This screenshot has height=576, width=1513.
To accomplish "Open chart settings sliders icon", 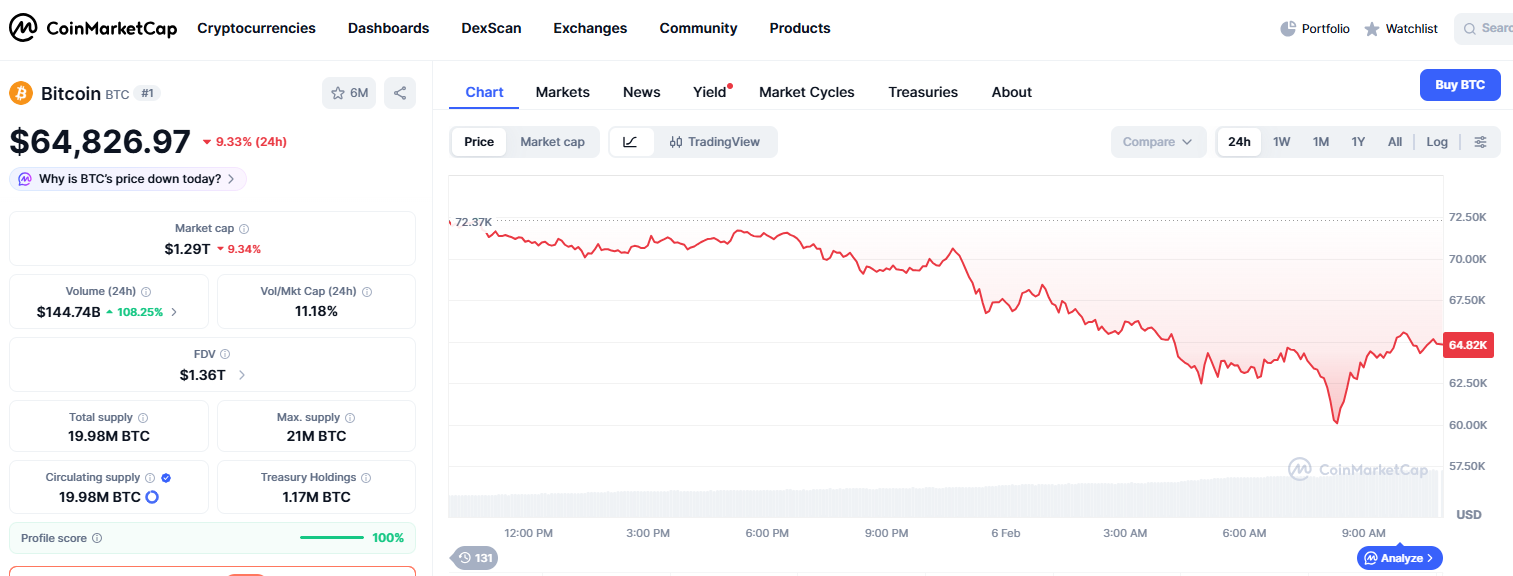I will (x=1480, y=142).
